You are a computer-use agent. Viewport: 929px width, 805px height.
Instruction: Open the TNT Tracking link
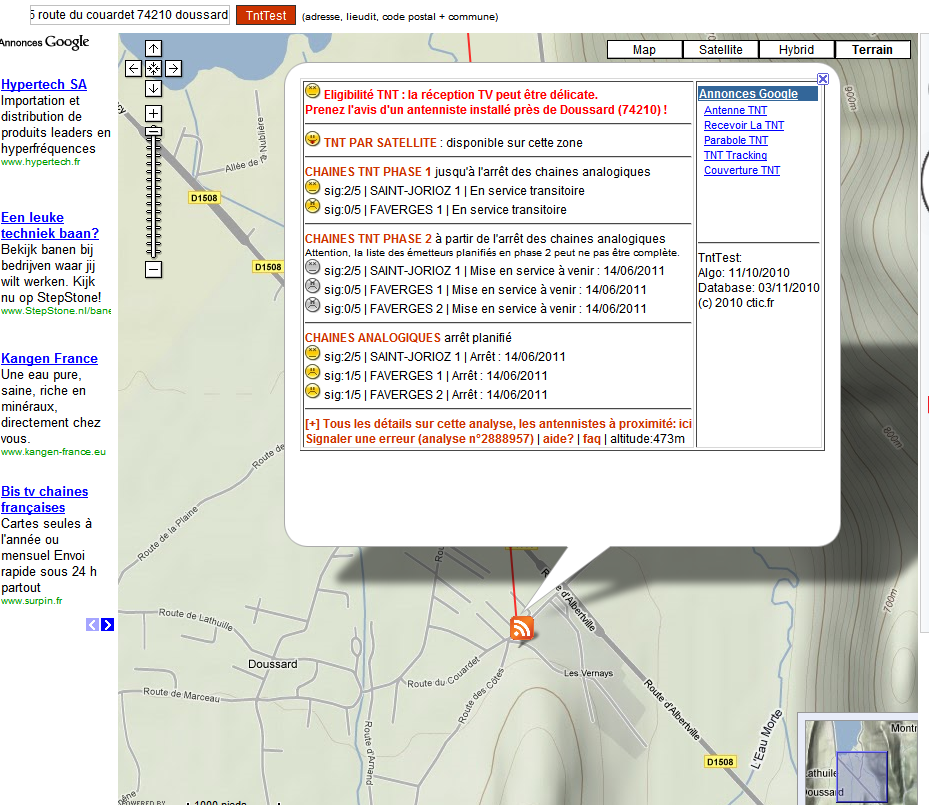[x=735, y=155]
